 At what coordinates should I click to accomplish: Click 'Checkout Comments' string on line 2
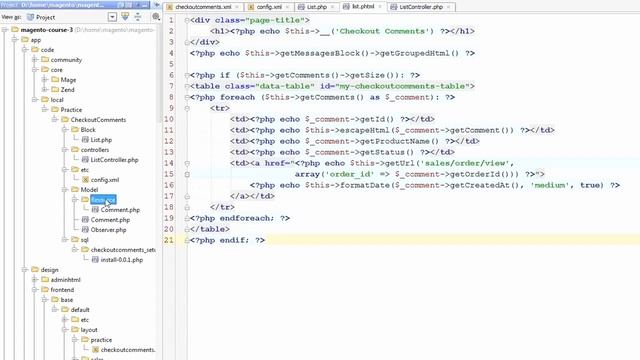click(x=382, y=31)
